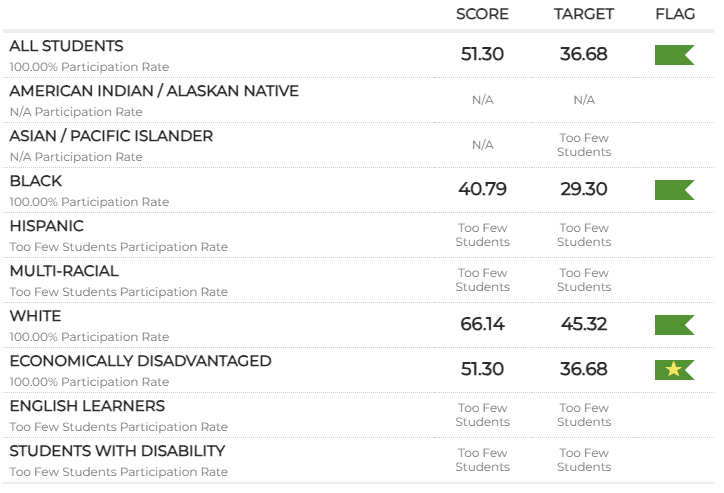Click the green flag in White row
Viewport: 724px width, 493px height.
673,324
